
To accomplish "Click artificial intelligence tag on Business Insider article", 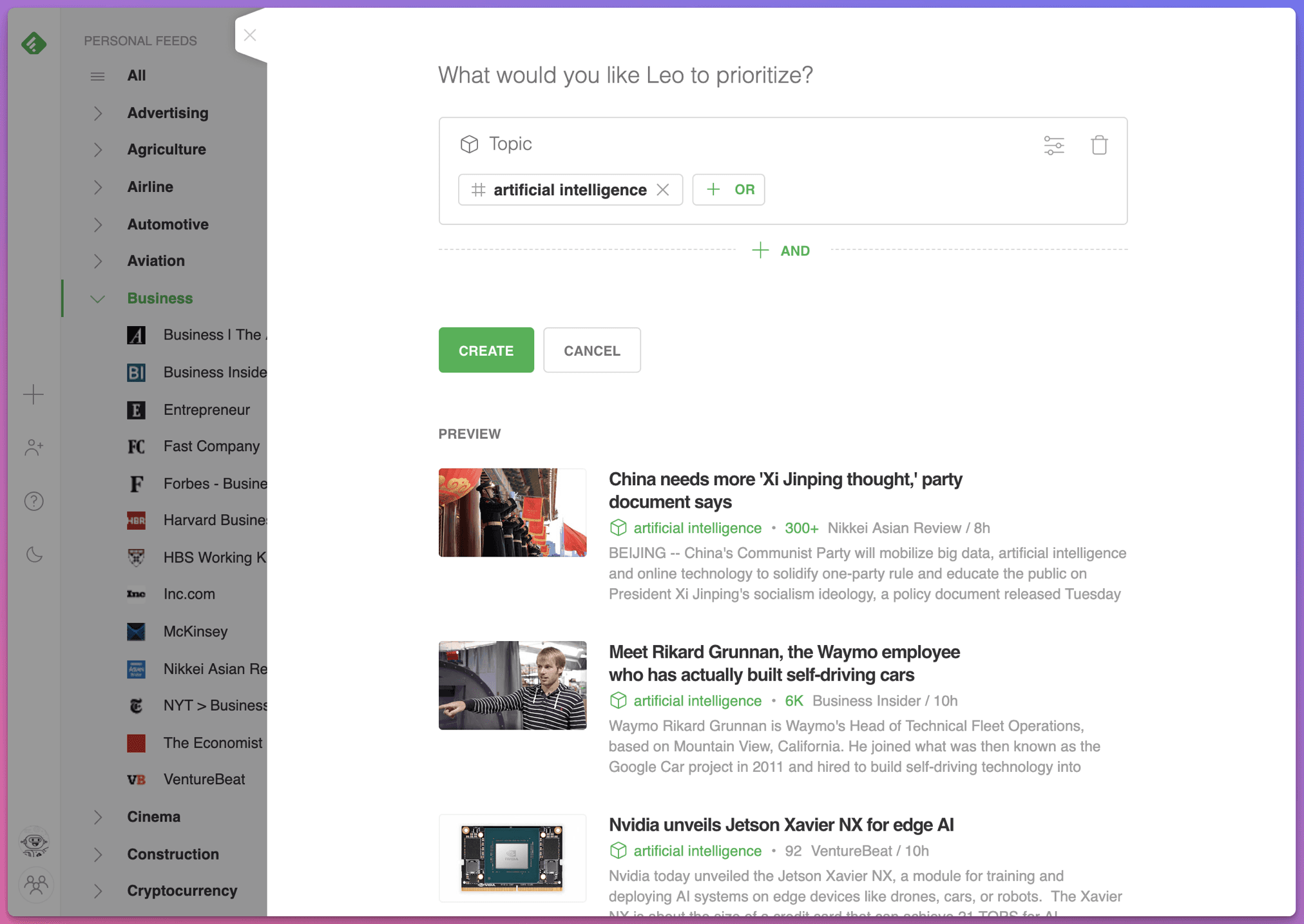I will point(697,700).
